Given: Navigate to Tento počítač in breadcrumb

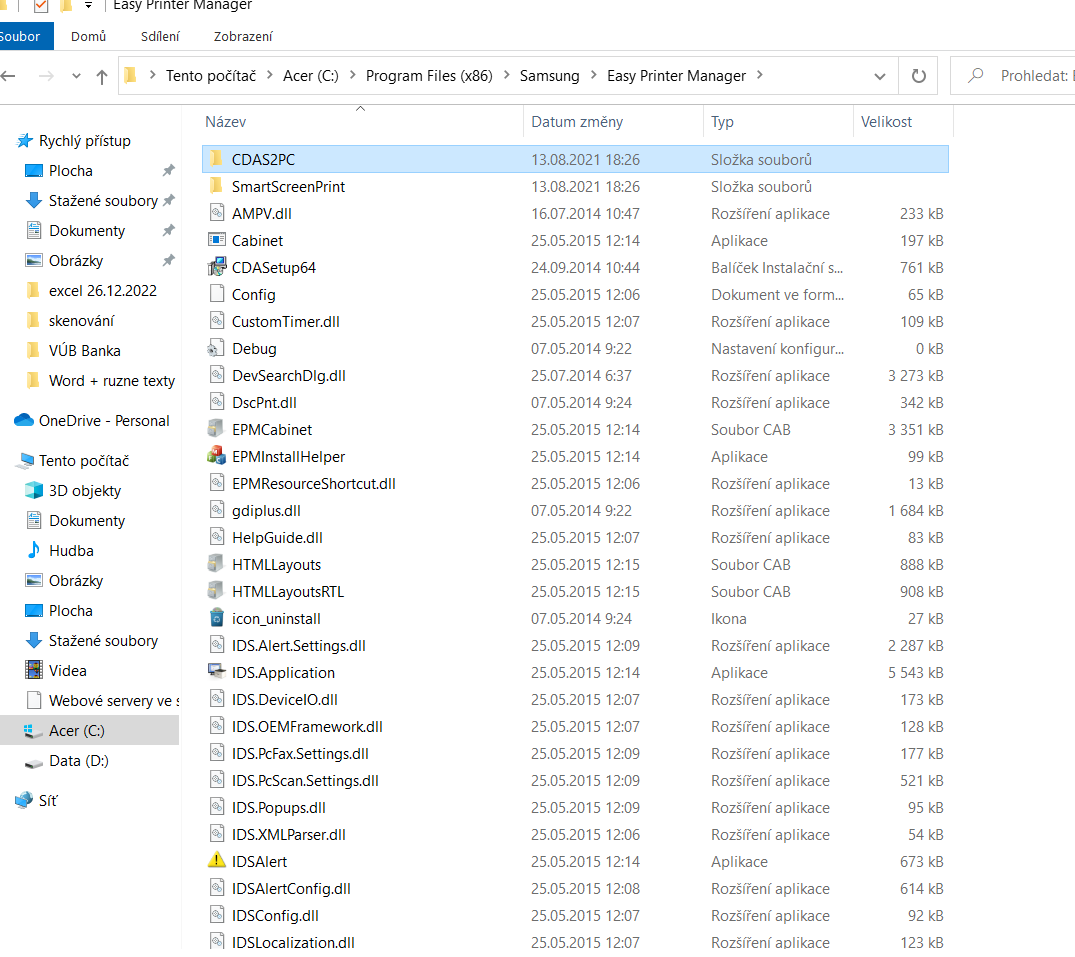Looking at the screenshot, I should 211,75.
